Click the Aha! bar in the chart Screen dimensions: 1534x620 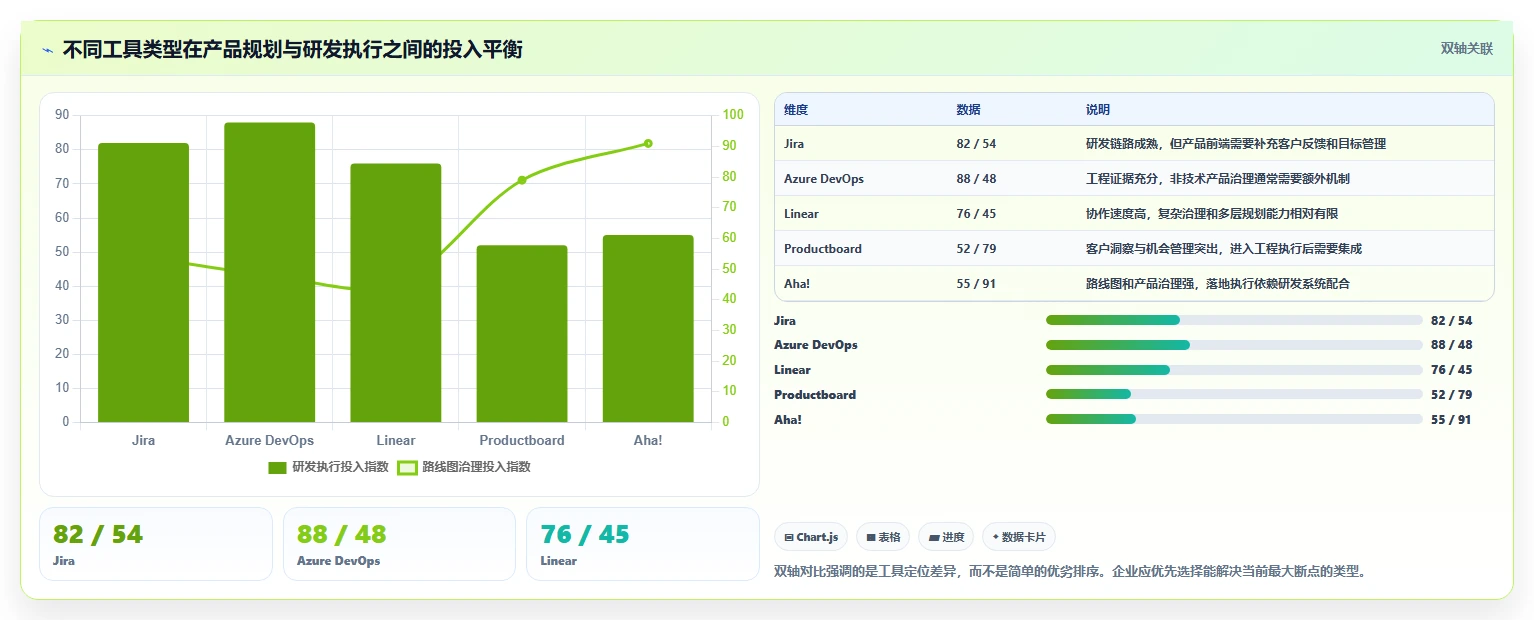[648, 329]
